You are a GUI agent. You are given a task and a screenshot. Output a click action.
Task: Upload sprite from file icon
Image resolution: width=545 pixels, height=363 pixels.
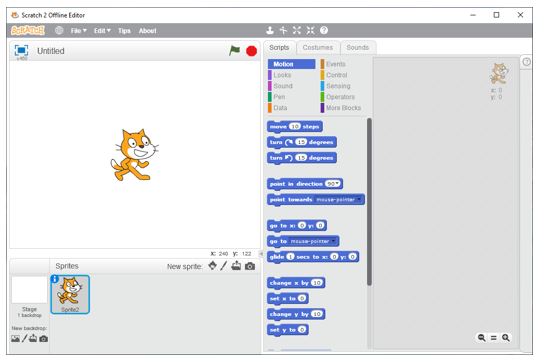coord(236,266)
